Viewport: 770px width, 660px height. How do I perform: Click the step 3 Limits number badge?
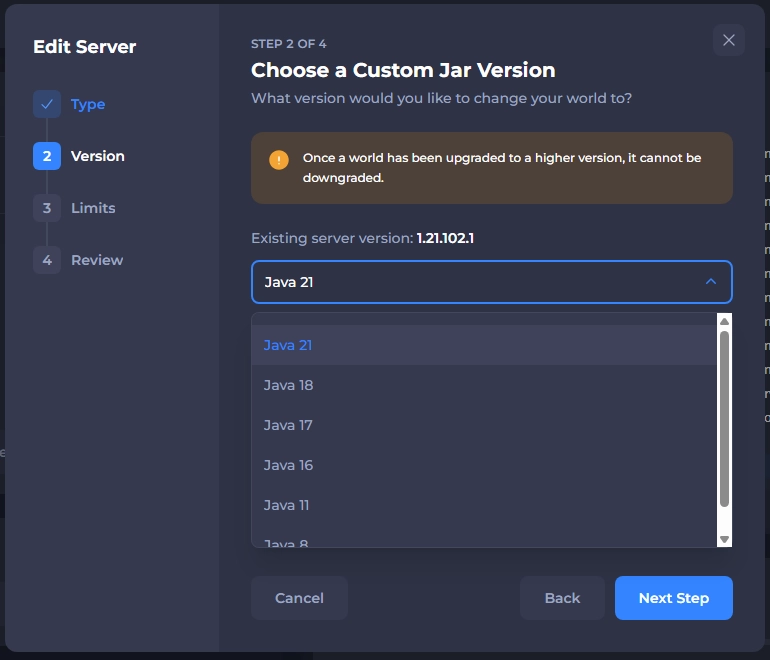click(47, 208)
